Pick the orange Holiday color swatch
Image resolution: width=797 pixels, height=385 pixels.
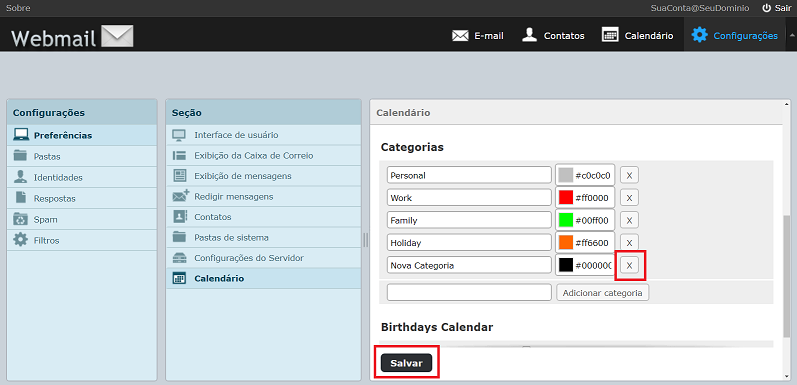[x=566, y=243]
